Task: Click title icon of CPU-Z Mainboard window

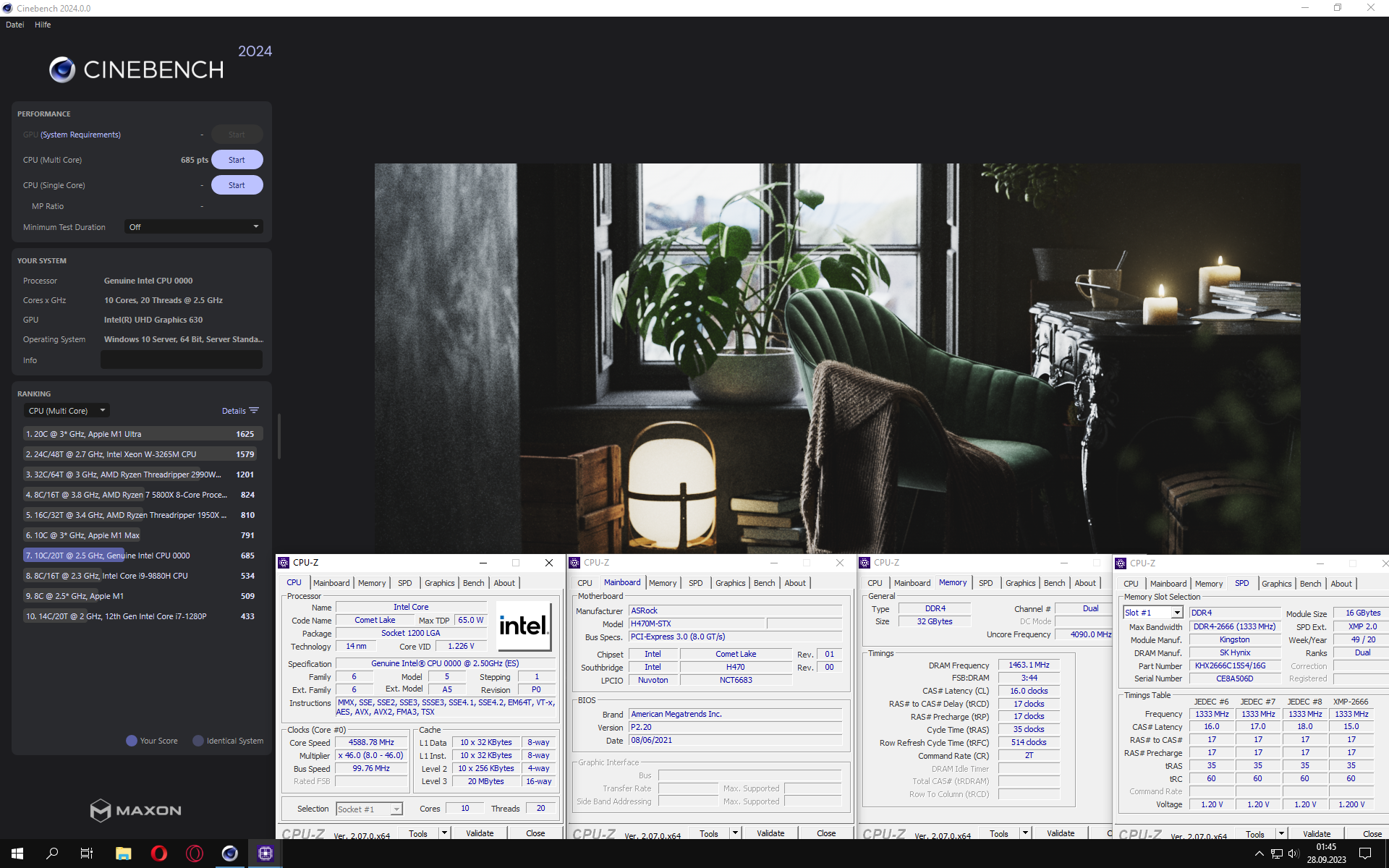Action: click(574, 563)
